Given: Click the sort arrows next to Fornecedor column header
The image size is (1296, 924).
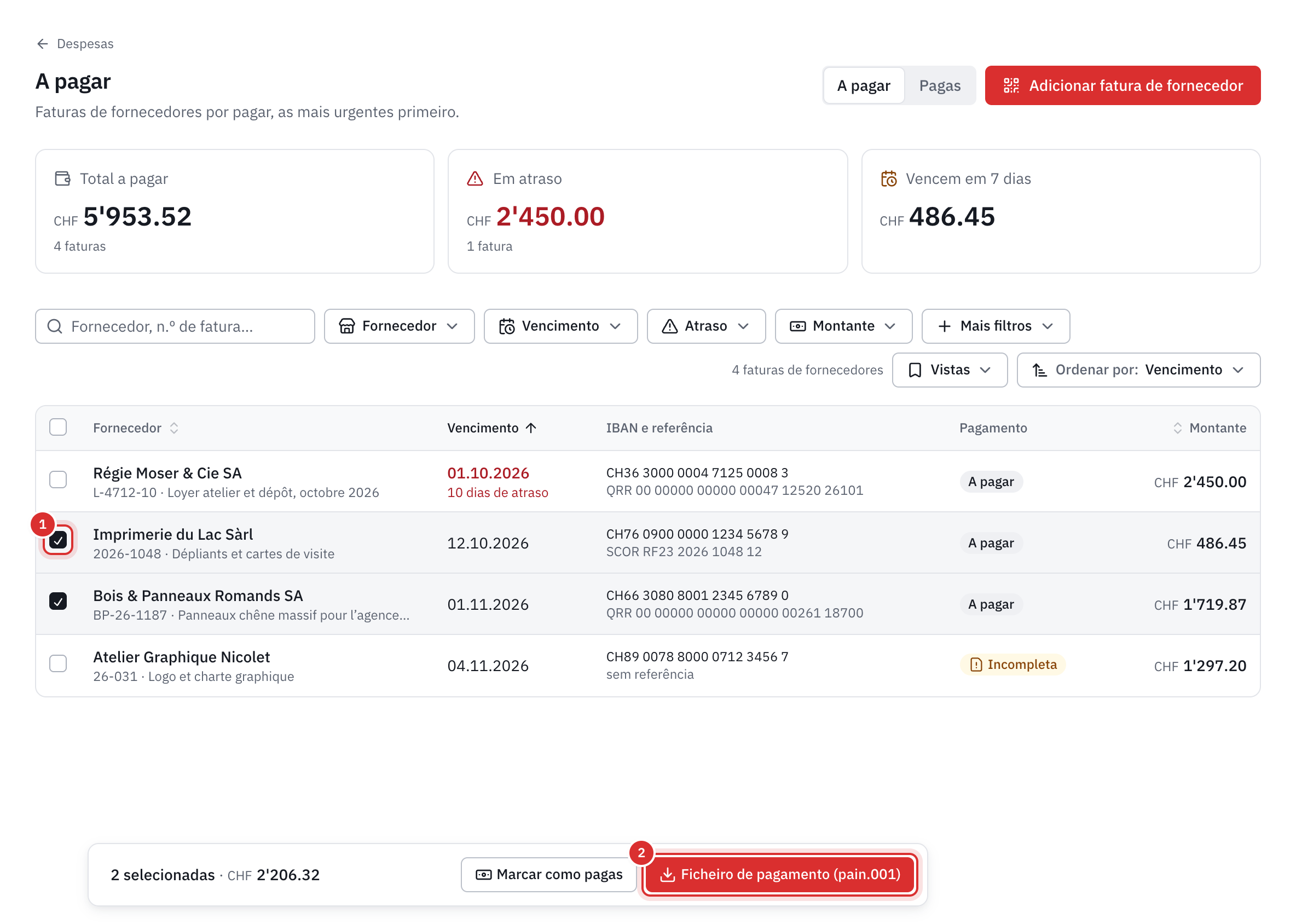Looking at the screenshot, I should coord(174,428).
